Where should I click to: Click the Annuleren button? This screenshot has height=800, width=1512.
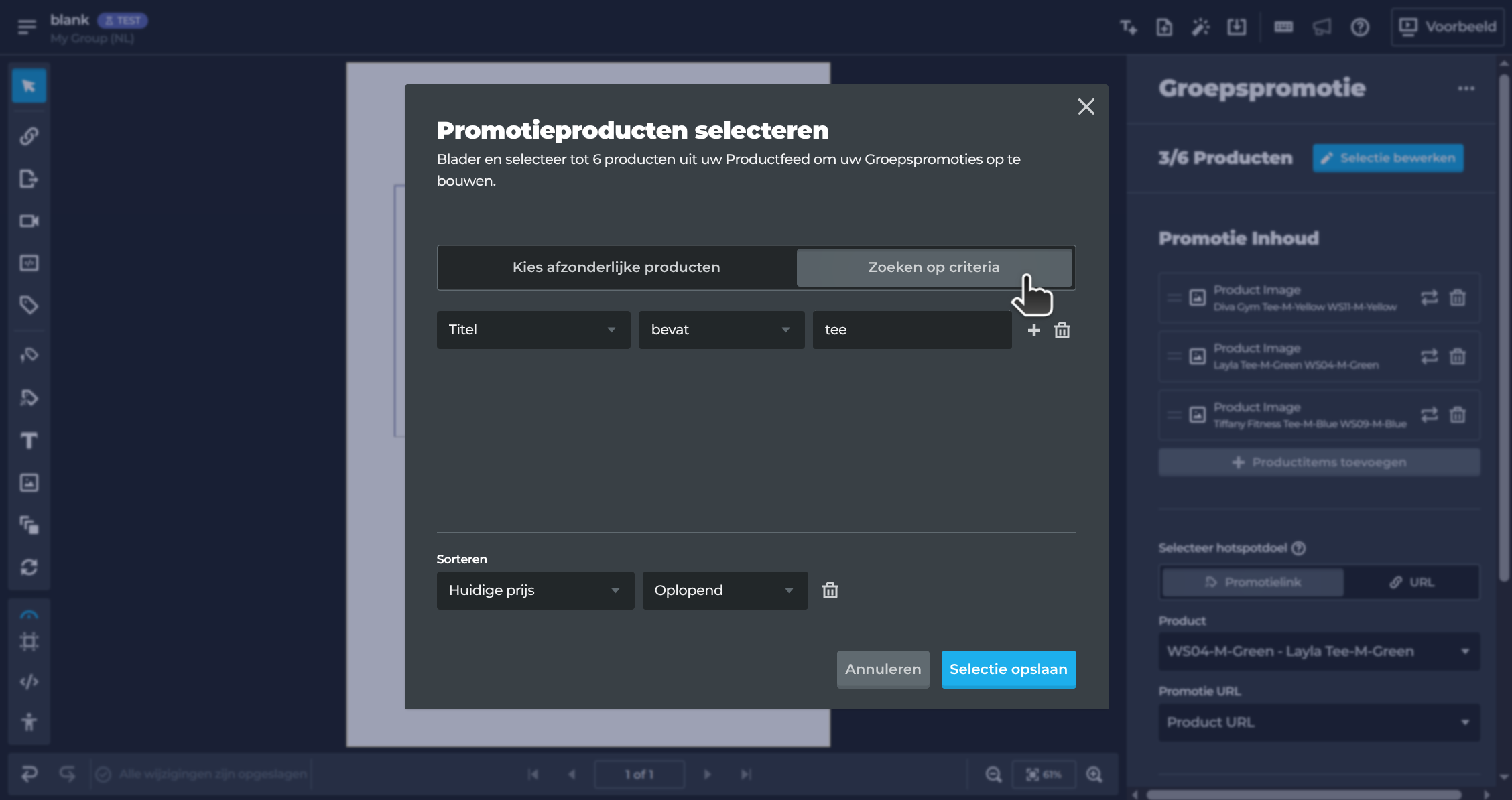pos(883,669)
